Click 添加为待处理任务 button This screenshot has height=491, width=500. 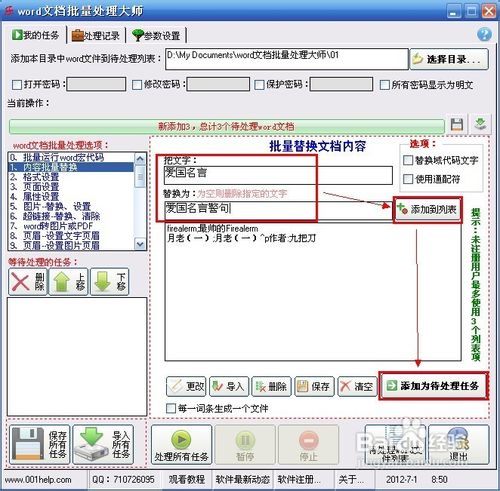click(433, 386)
